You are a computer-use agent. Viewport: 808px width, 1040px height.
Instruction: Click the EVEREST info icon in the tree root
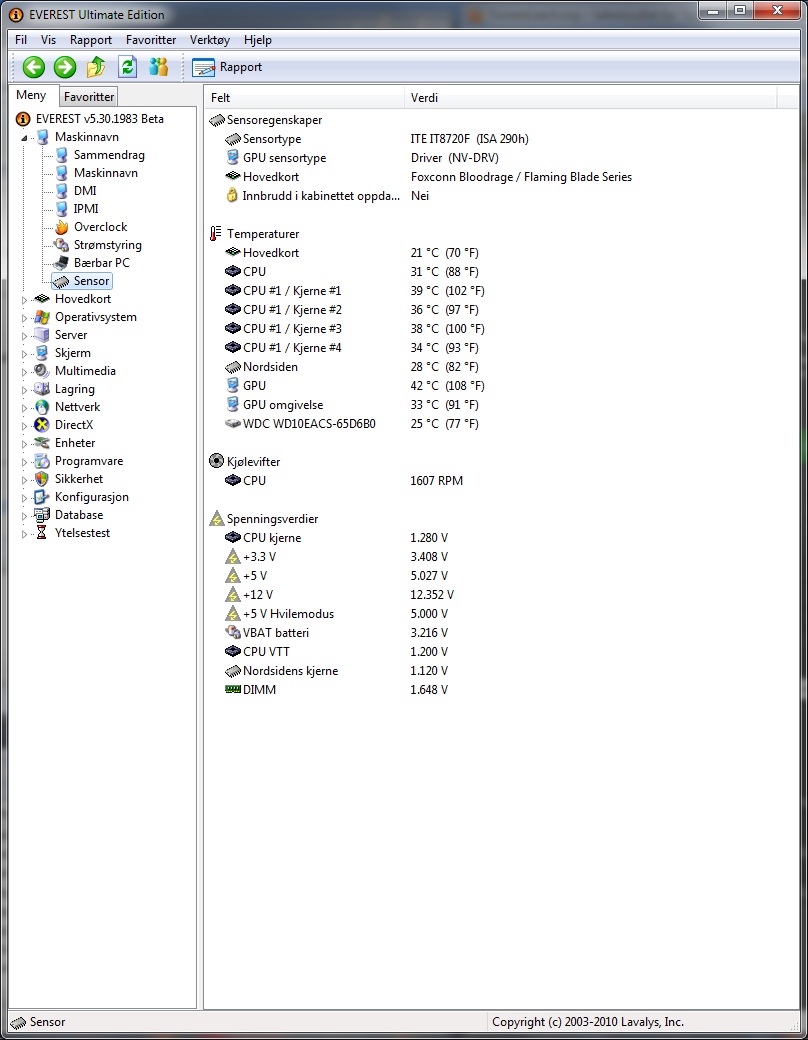(23, 119)
